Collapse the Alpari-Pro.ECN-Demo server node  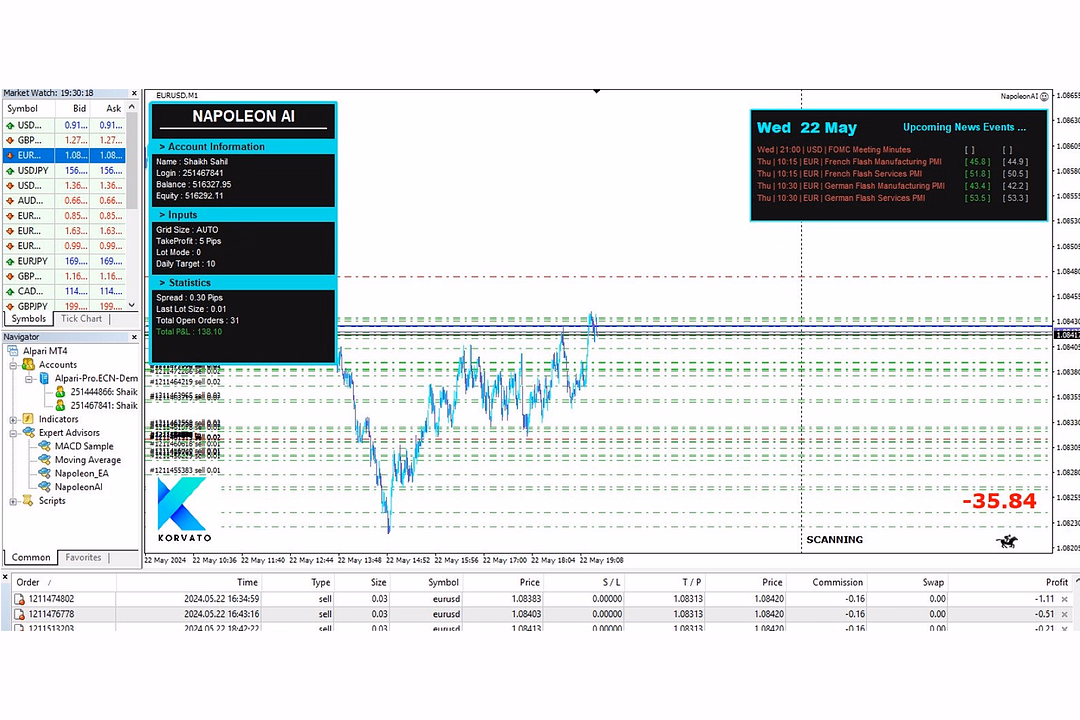pyautogui.click(x=29, y=379)
